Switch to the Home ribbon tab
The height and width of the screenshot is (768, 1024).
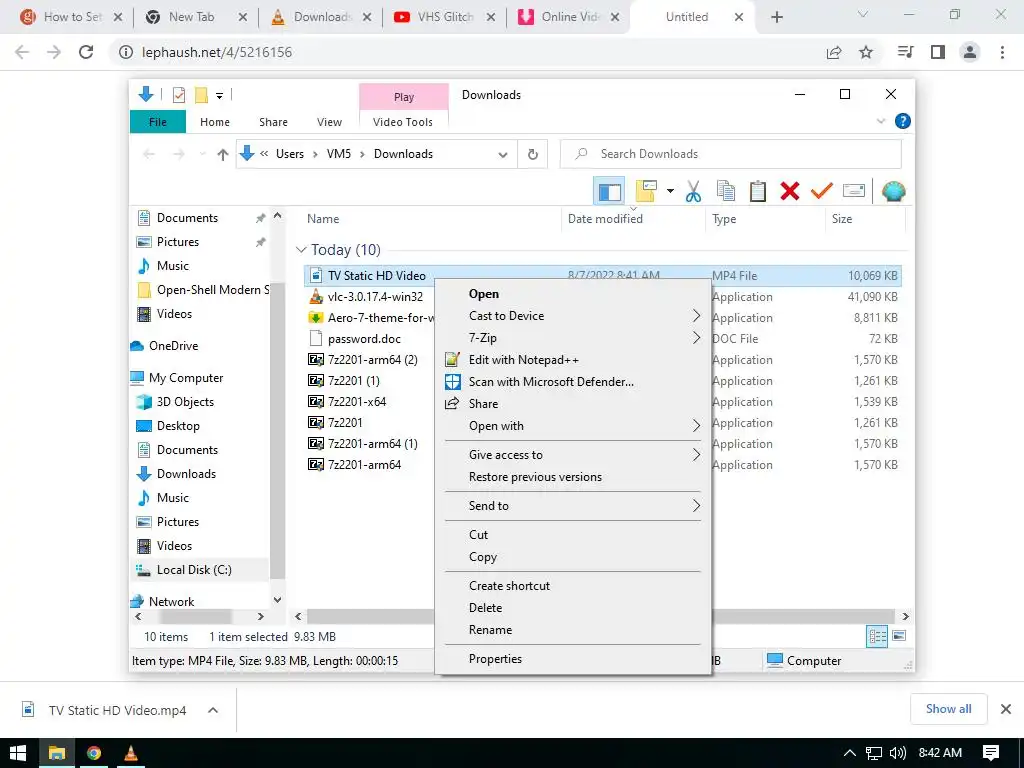coord(215,122)
